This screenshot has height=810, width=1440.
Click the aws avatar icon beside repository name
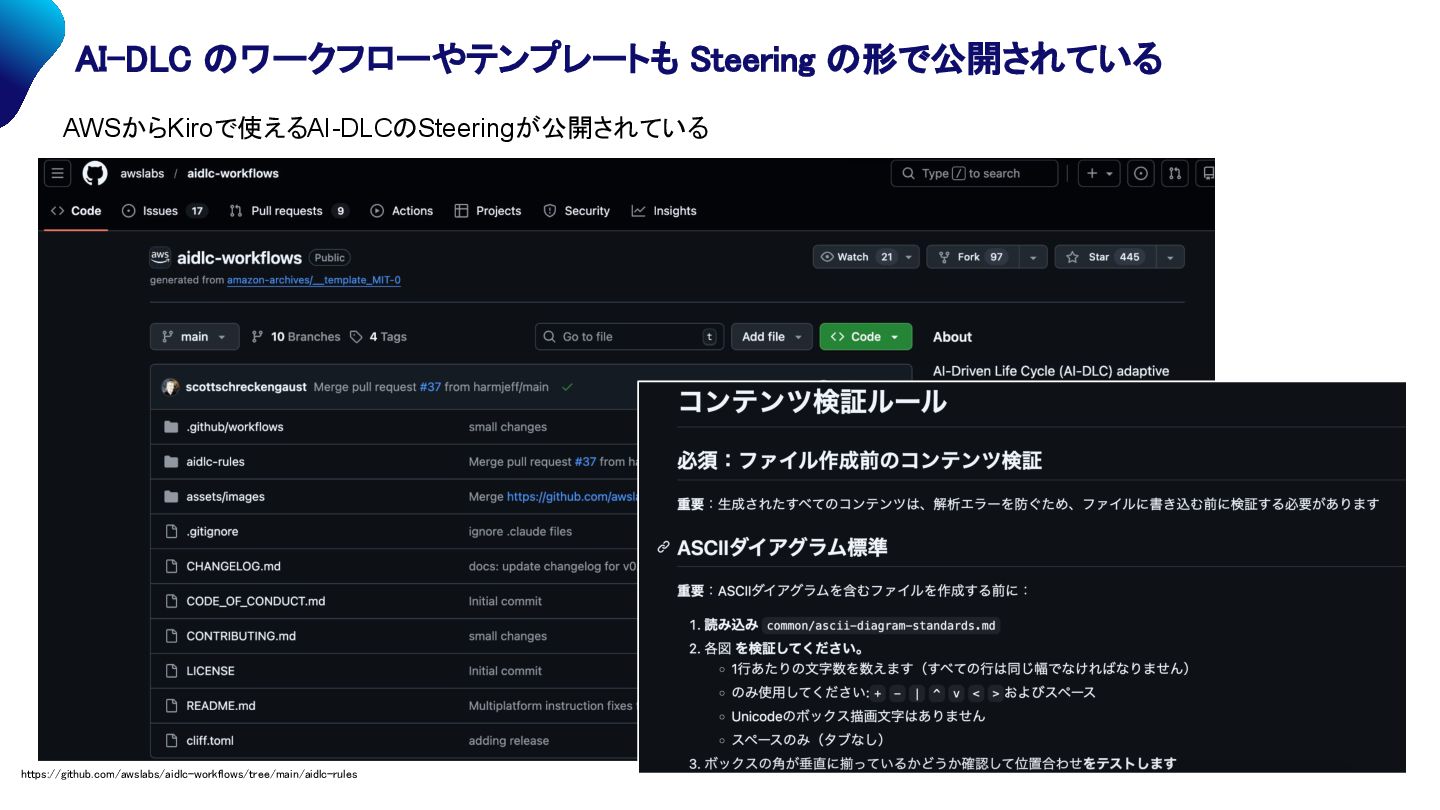160,257
